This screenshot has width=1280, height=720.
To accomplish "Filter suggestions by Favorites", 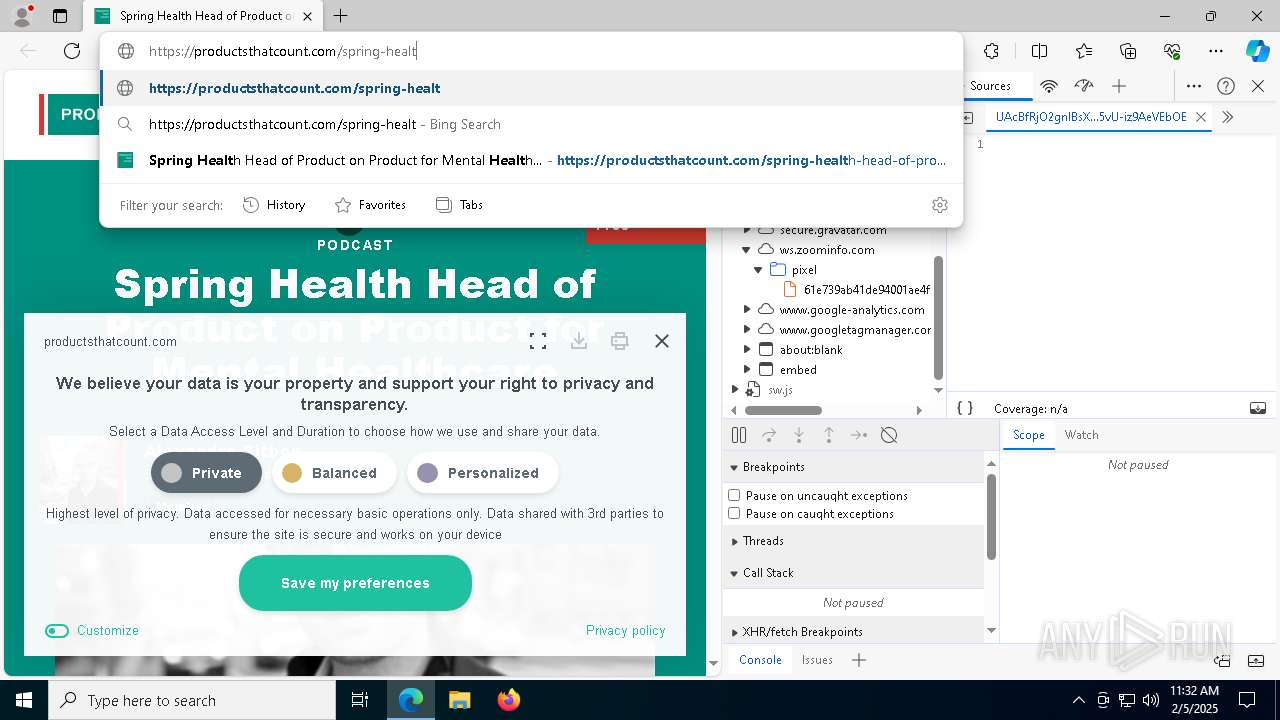I will 370,205.
